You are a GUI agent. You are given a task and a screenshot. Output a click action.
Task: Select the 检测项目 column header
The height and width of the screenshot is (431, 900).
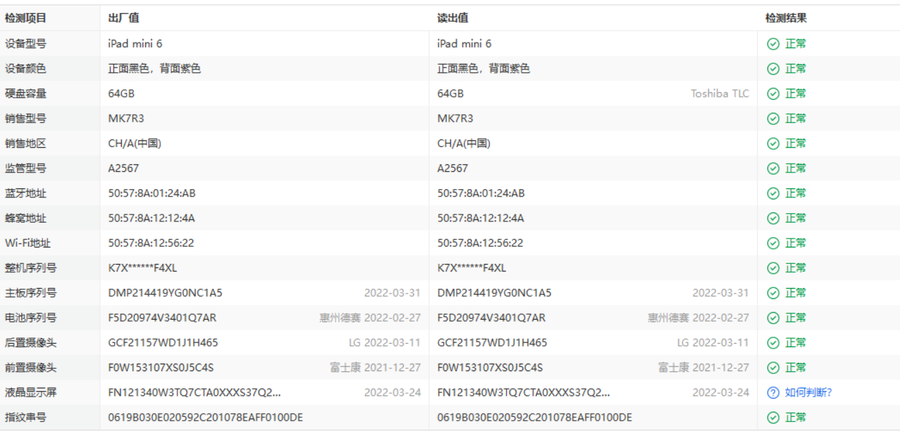(x=26, y=18)
